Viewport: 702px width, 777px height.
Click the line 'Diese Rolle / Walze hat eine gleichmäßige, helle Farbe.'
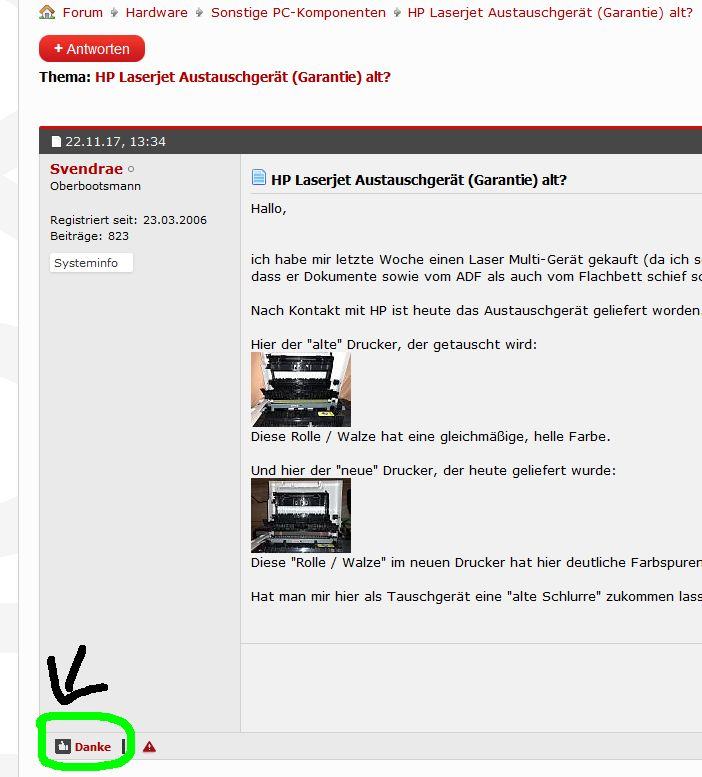pyautogui.click(x=431, y=437)
